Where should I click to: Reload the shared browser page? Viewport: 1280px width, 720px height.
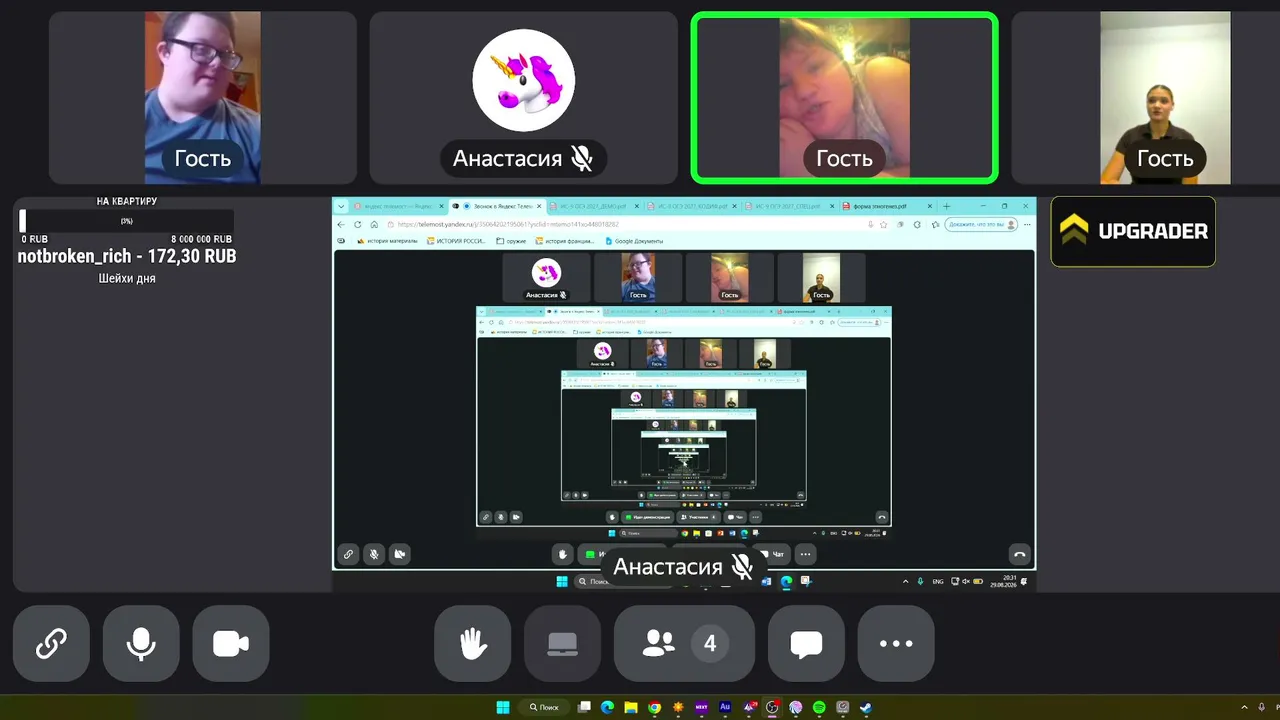(357, 224)
